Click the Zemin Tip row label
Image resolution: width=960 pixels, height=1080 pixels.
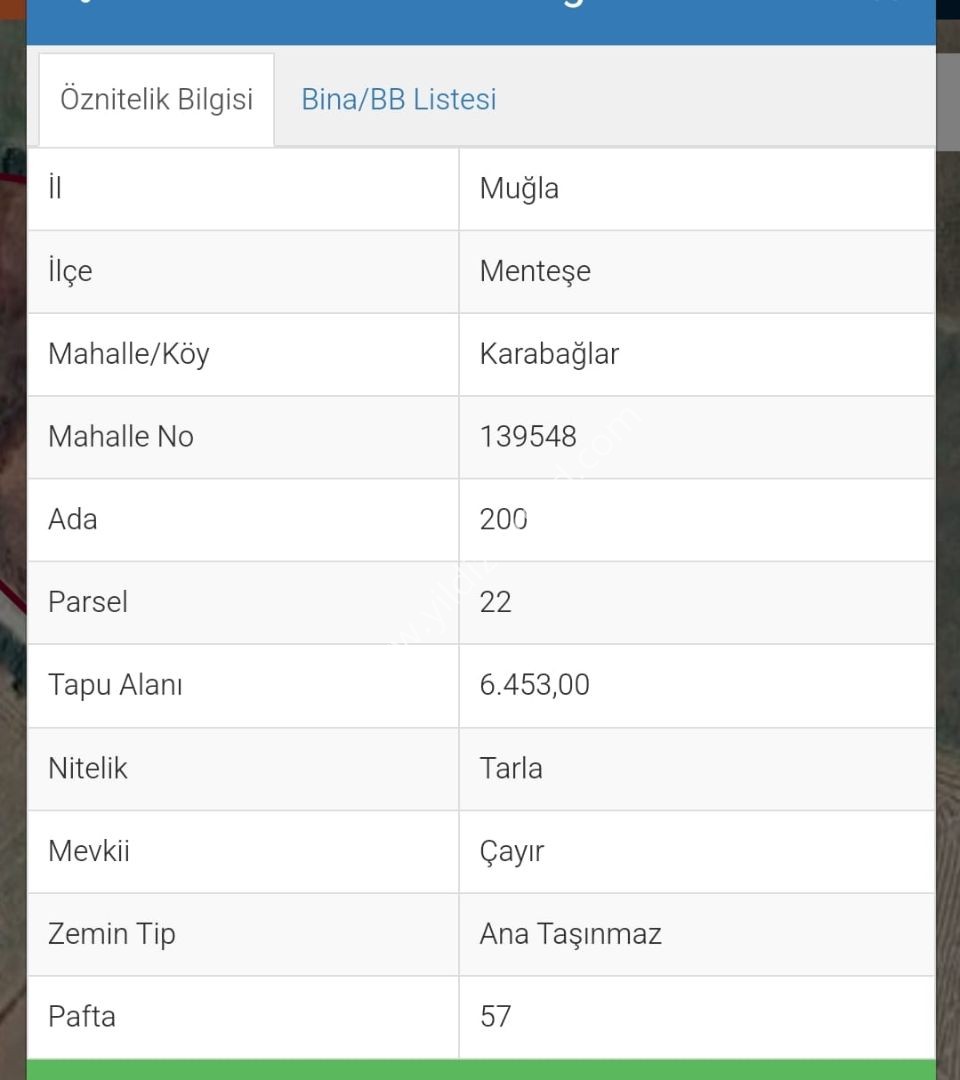[112, 935]
